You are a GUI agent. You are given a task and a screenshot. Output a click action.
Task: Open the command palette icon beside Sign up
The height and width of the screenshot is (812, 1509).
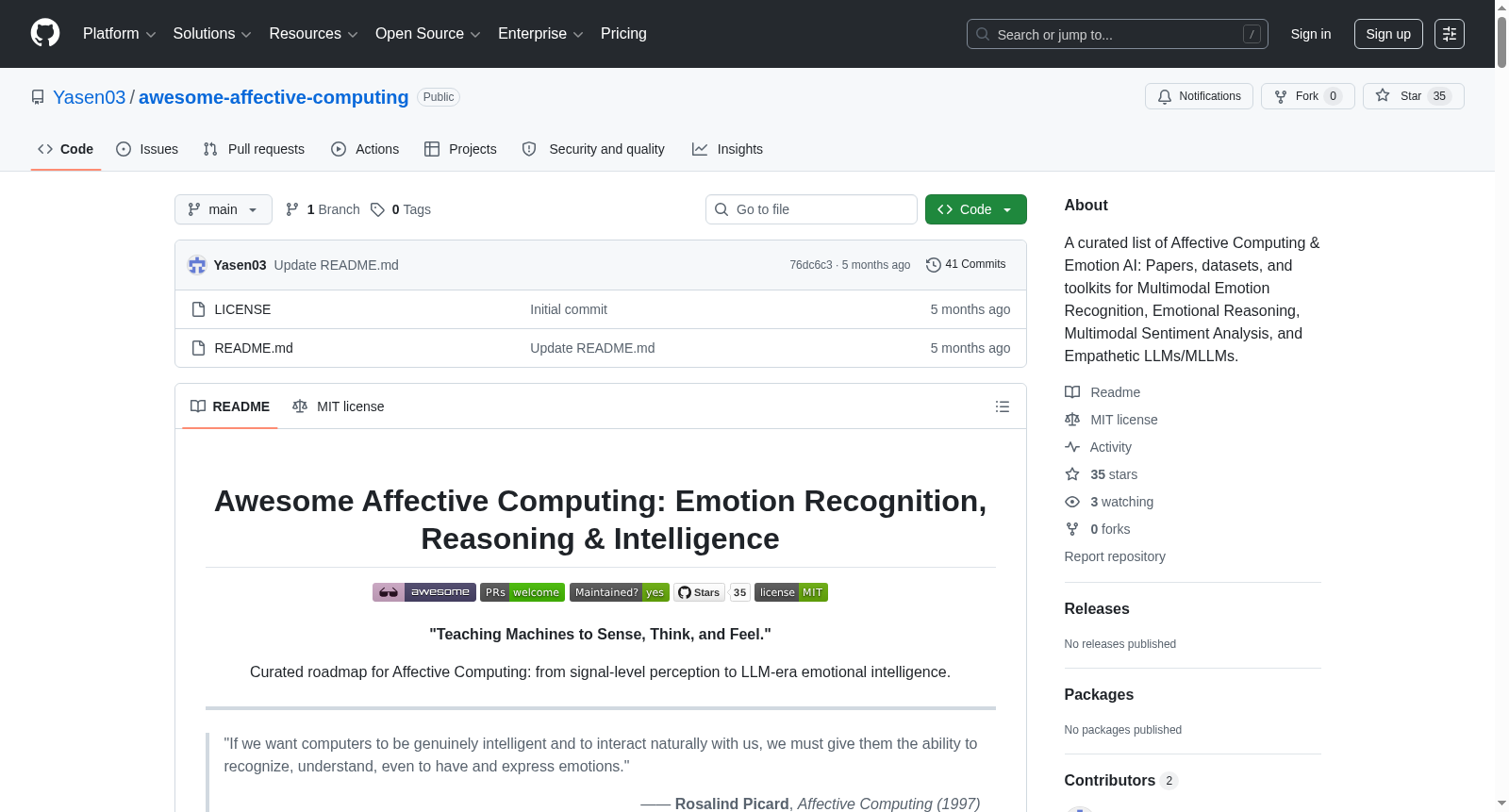click(1450, 34)
